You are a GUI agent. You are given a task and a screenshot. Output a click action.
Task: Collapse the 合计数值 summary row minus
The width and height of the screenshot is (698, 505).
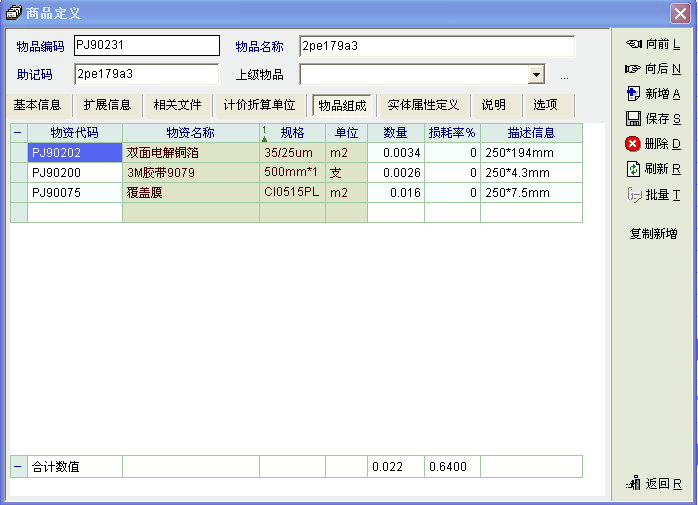coord(17,467)
